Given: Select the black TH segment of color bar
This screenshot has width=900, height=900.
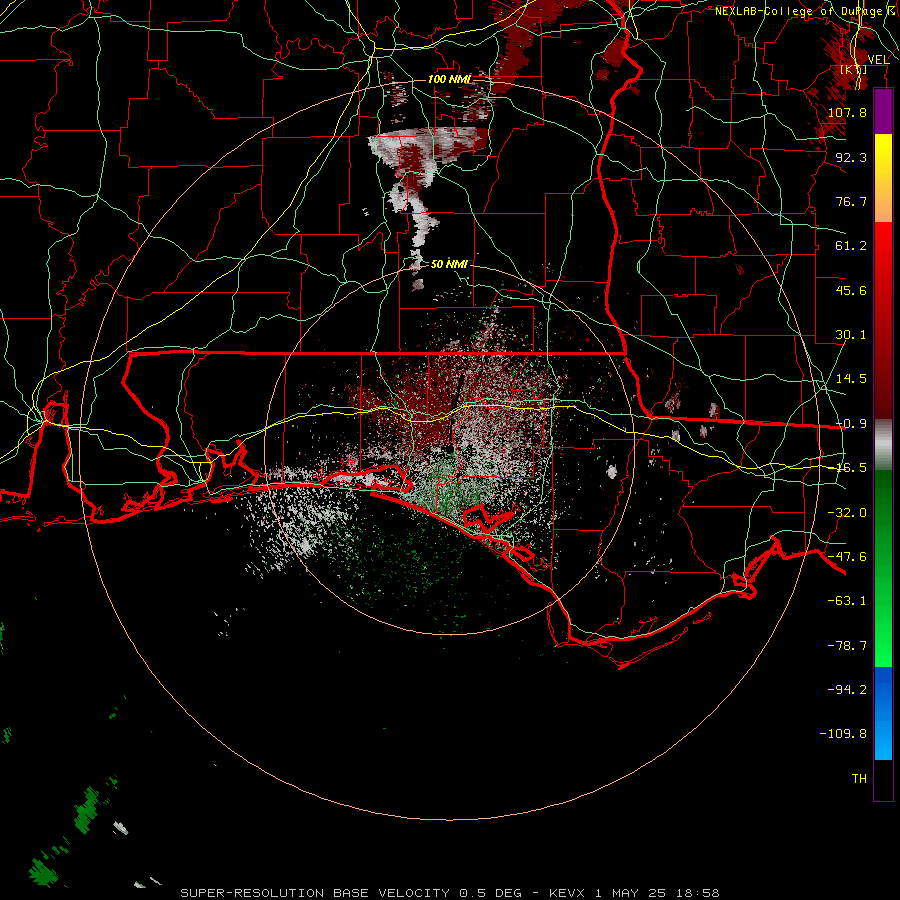Looking at the screenshot, I should 883,779.
